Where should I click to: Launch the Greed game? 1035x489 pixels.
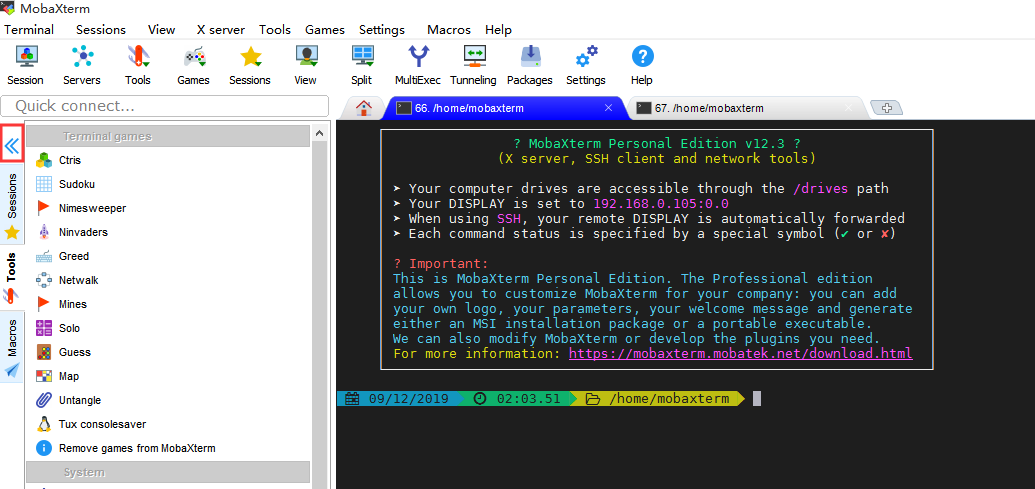click(x=73, y=256)
